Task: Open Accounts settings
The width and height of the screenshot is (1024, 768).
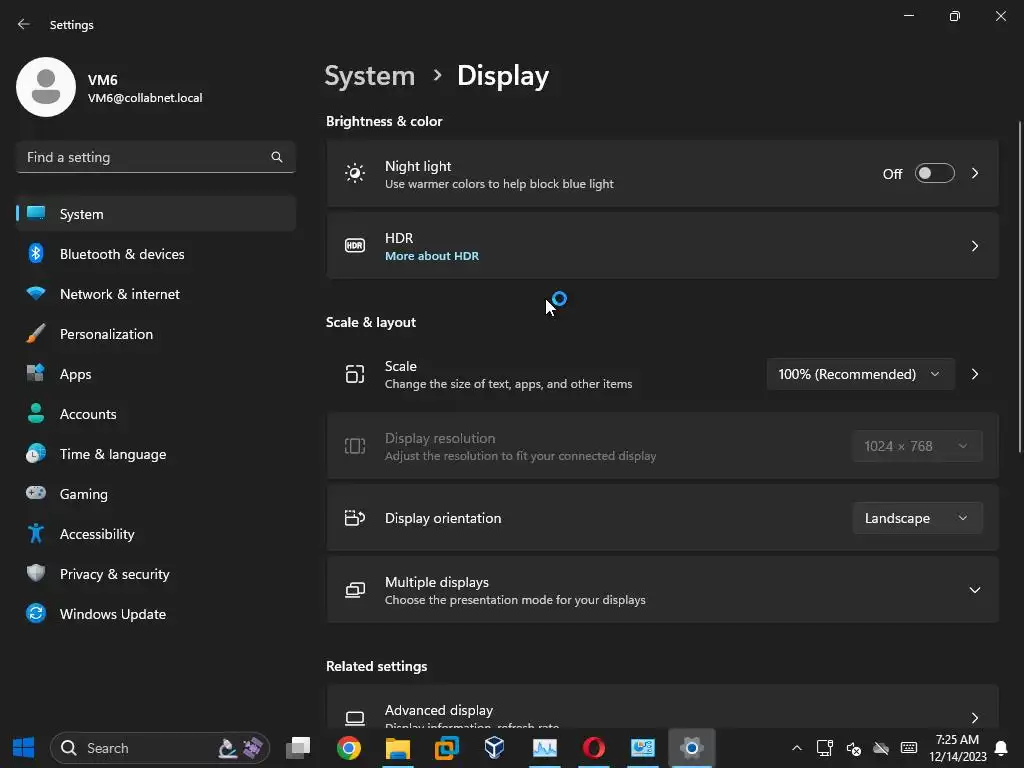Action: (156, 414)
